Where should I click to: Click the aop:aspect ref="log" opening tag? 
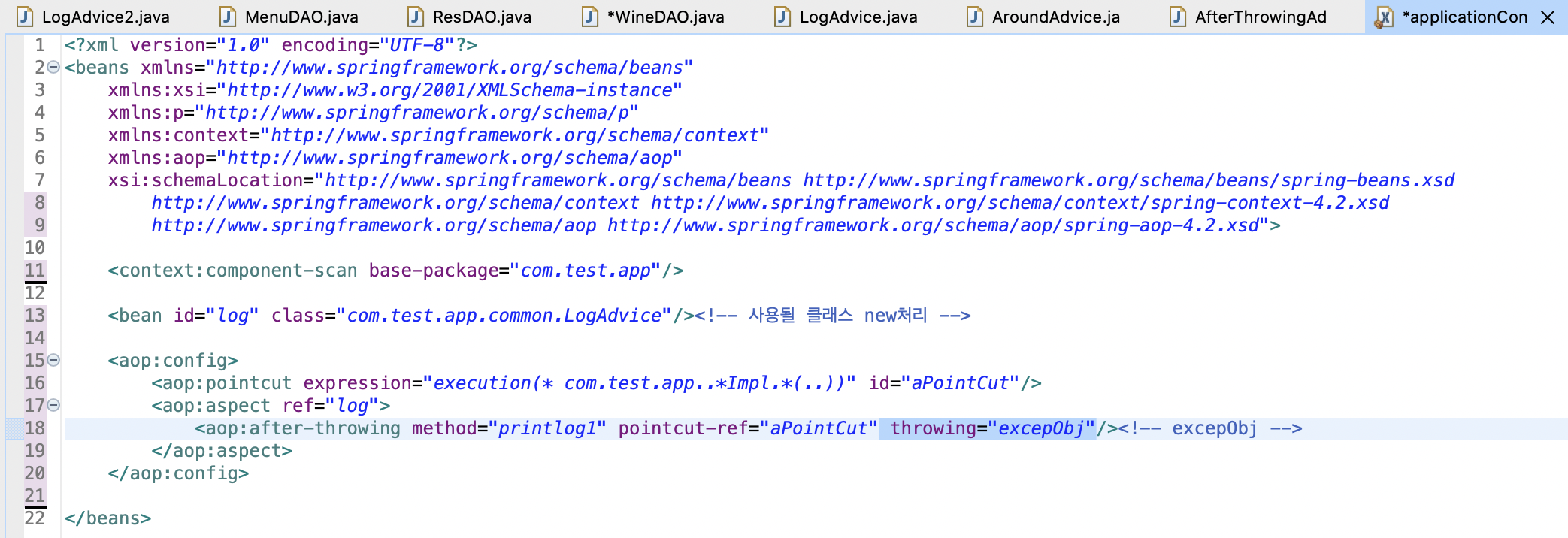271,406
